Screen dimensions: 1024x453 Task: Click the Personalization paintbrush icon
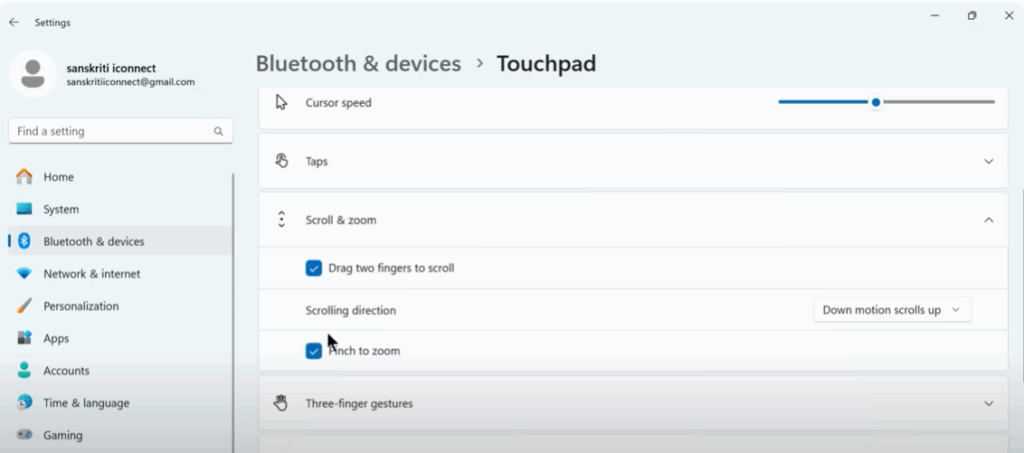coord(25,306)
